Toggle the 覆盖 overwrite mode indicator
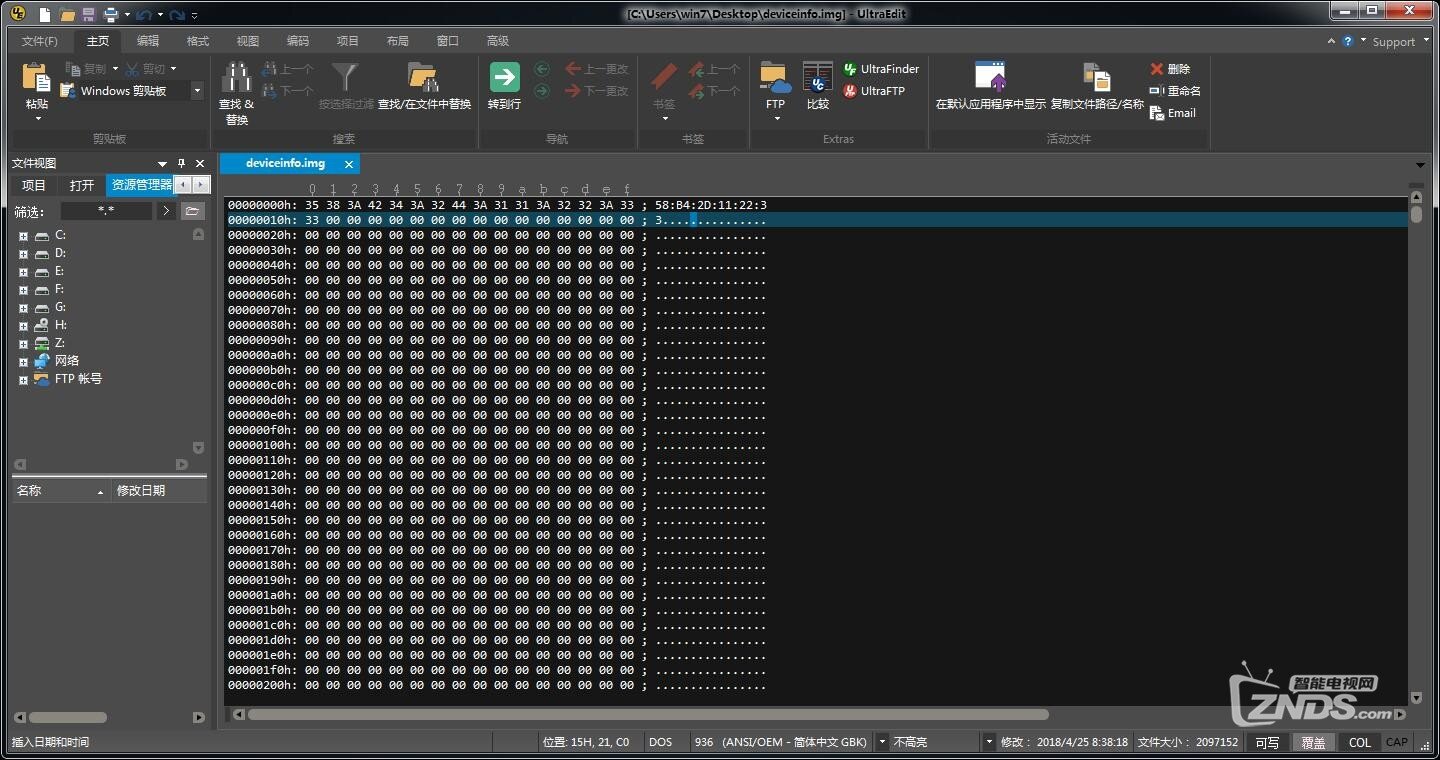 point(1313,742)
